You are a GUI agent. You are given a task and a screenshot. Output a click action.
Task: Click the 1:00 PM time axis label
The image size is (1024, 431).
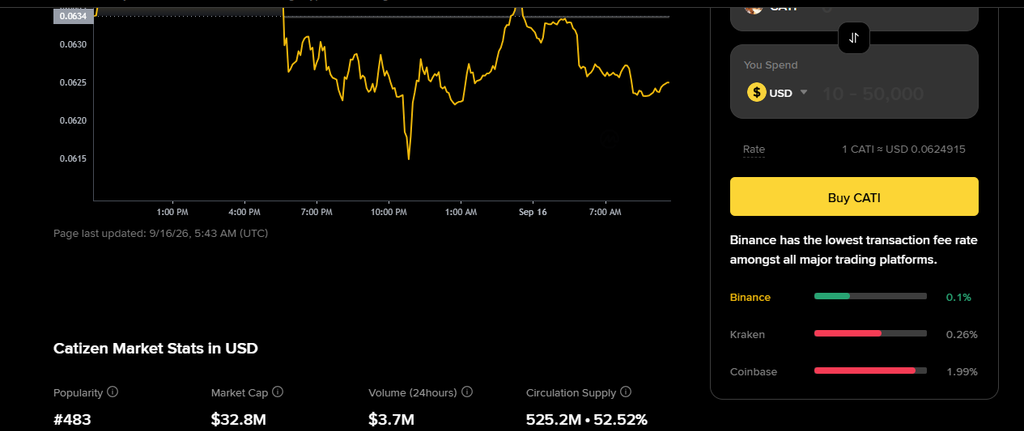[173, 212]
